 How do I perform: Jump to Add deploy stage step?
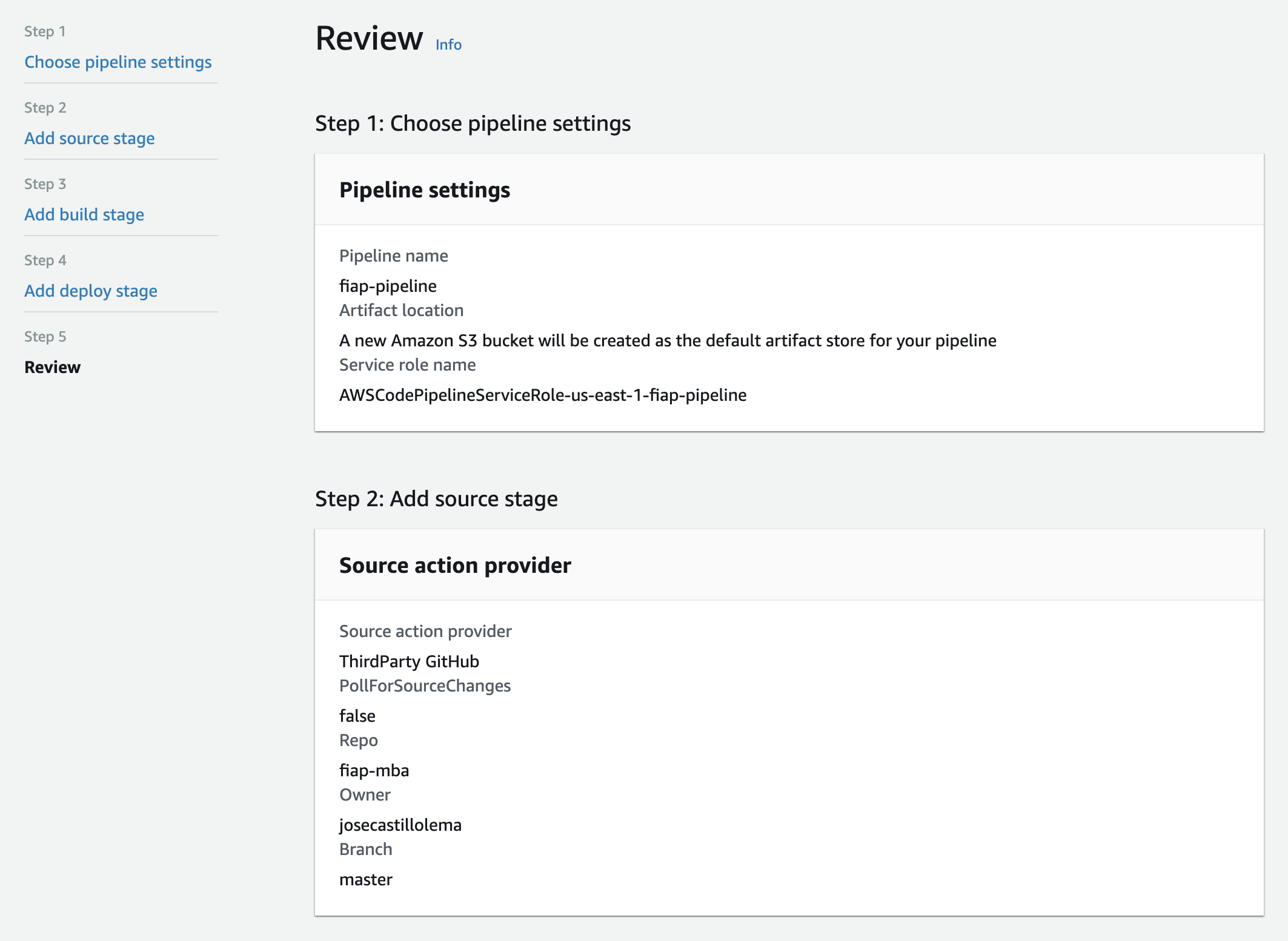coord(91,291)
